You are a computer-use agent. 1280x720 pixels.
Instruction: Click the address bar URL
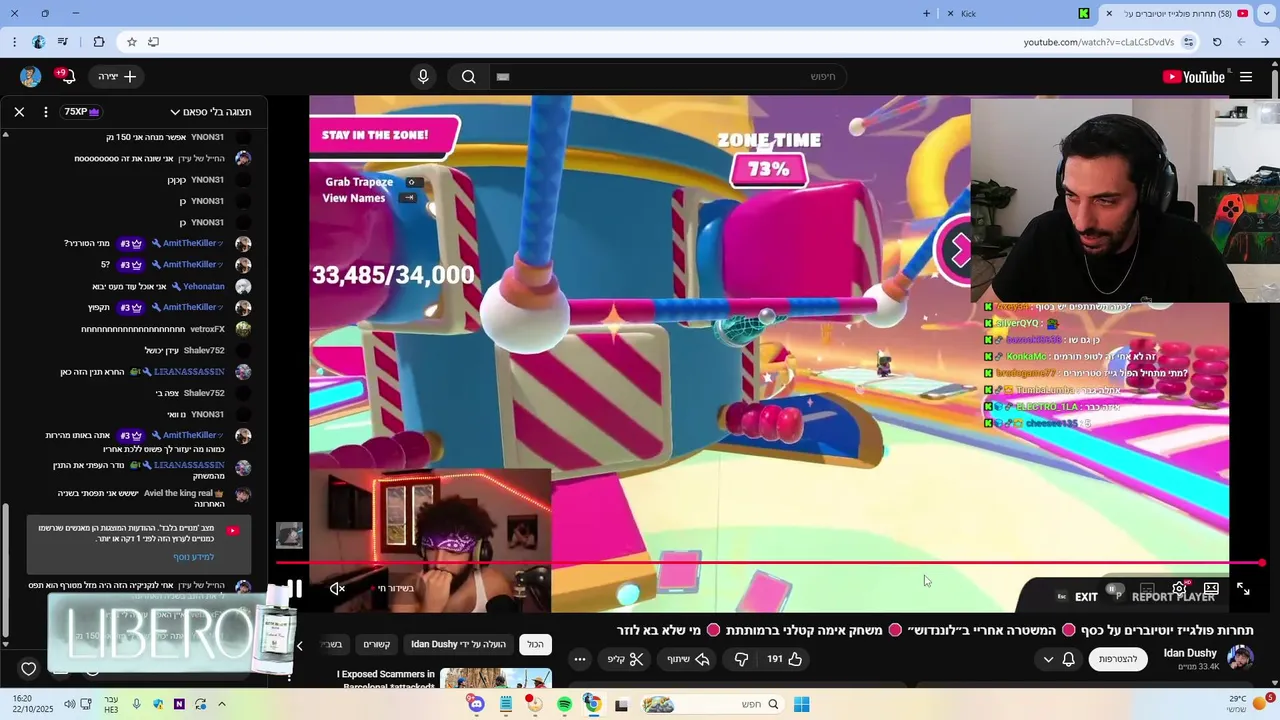click(1098, 42)
